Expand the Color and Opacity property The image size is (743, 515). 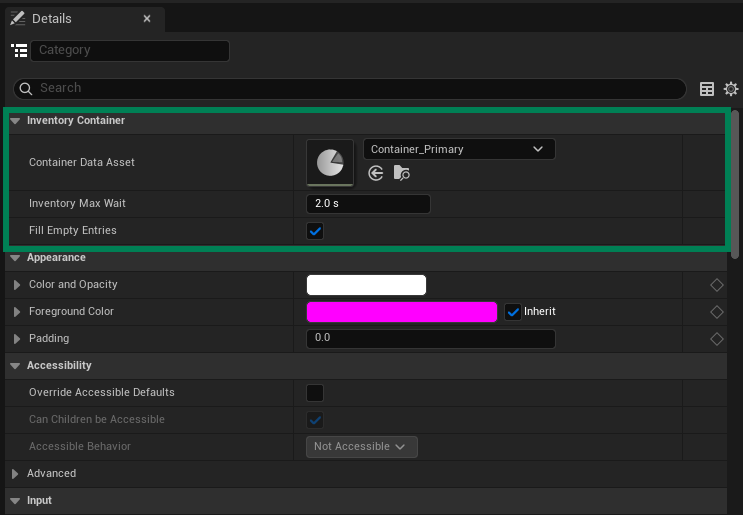[x=17, y=285]
